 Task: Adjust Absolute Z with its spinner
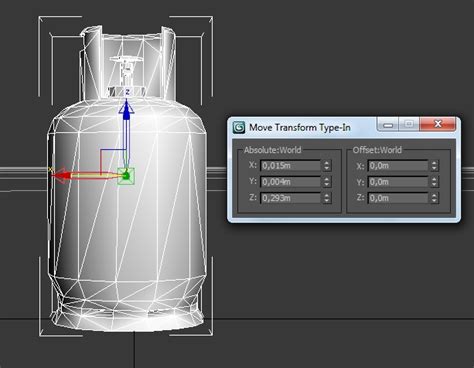(327, 198)
